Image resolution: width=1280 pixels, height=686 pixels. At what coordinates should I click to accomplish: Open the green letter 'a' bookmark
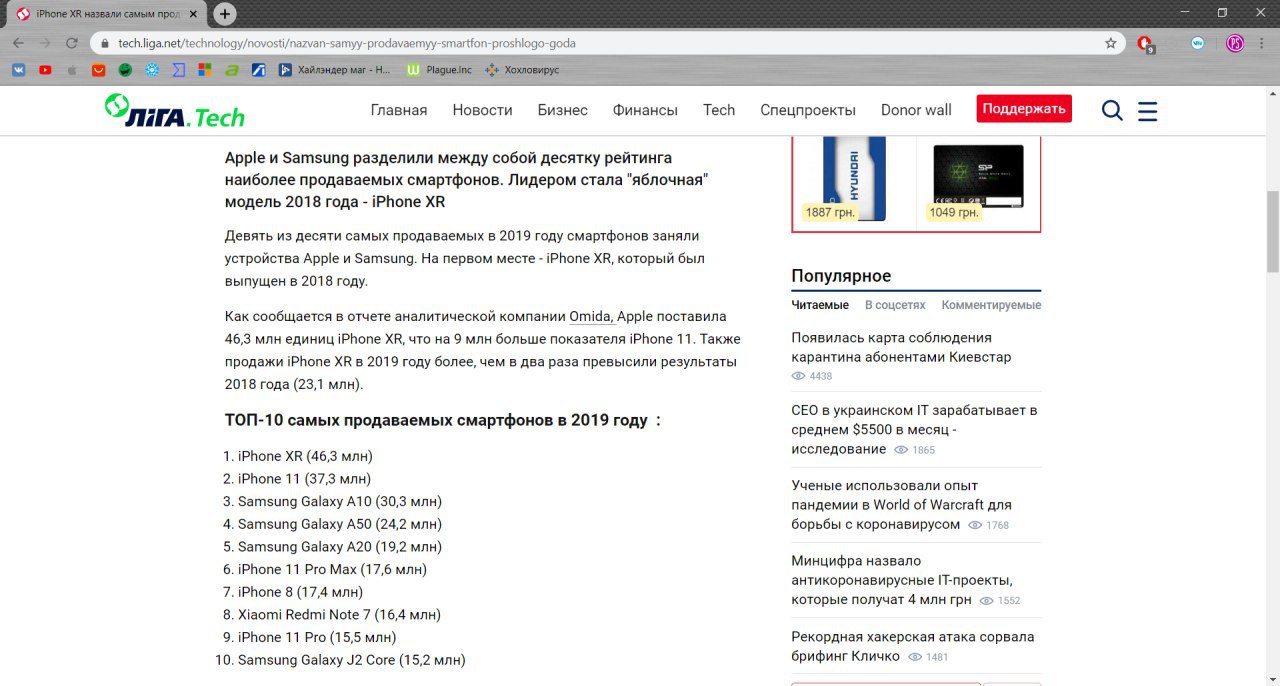[x=231, y=70]
